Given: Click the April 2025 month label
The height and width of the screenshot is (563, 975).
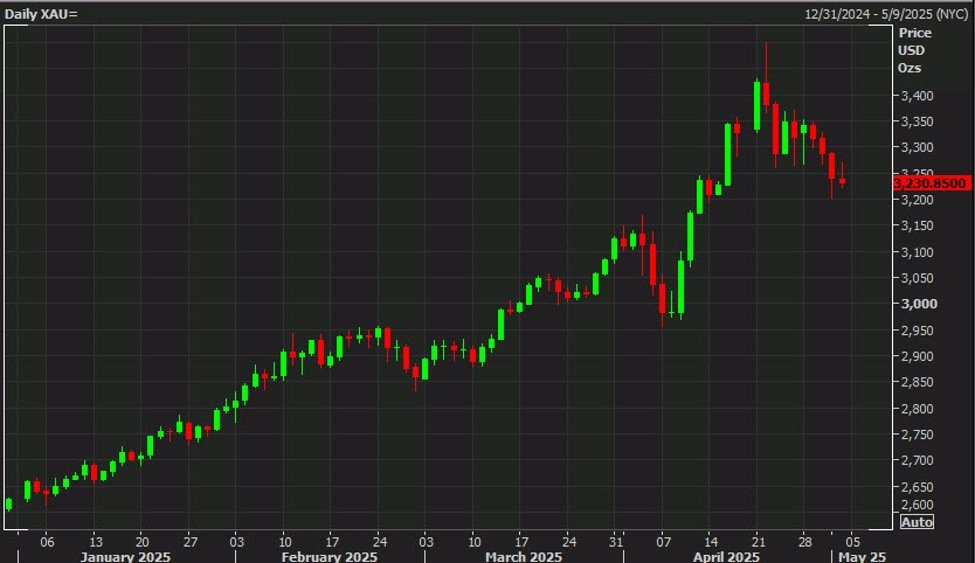Looking at the screenshot, I should pos(726,556).
